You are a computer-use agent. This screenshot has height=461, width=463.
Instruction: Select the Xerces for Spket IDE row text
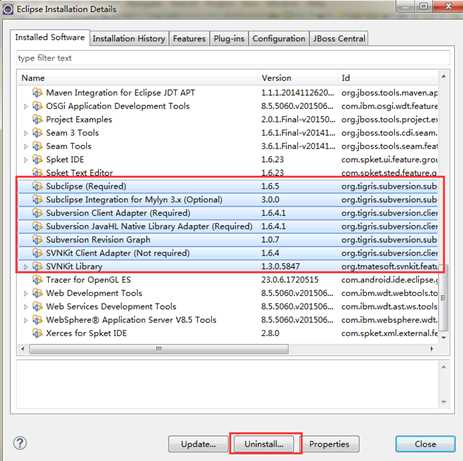tap(86, 333)
